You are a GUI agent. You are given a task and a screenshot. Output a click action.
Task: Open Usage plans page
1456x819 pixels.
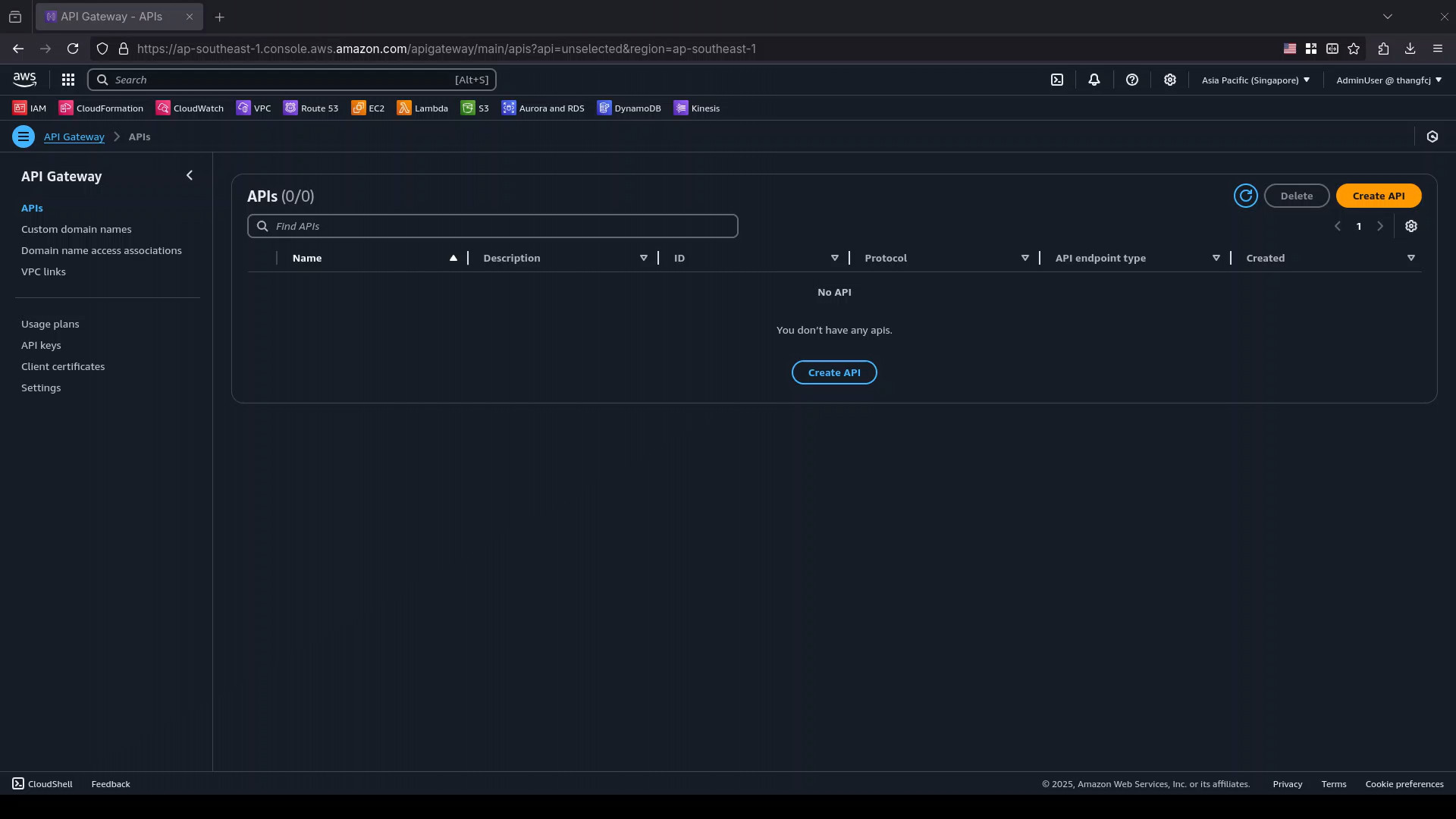[x=50, y=324]
